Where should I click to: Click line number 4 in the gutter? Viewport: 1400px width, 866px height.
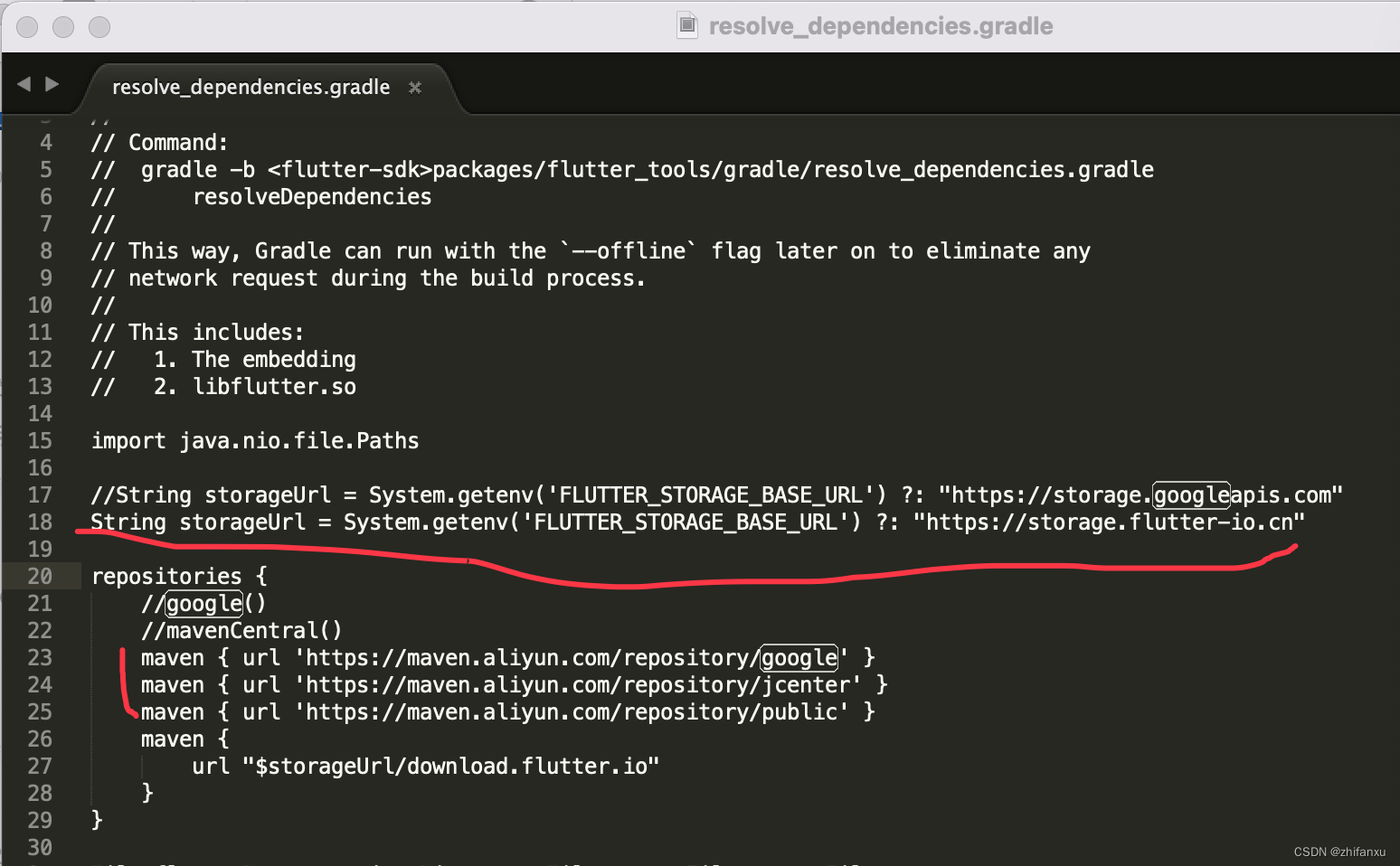(45, 142)
